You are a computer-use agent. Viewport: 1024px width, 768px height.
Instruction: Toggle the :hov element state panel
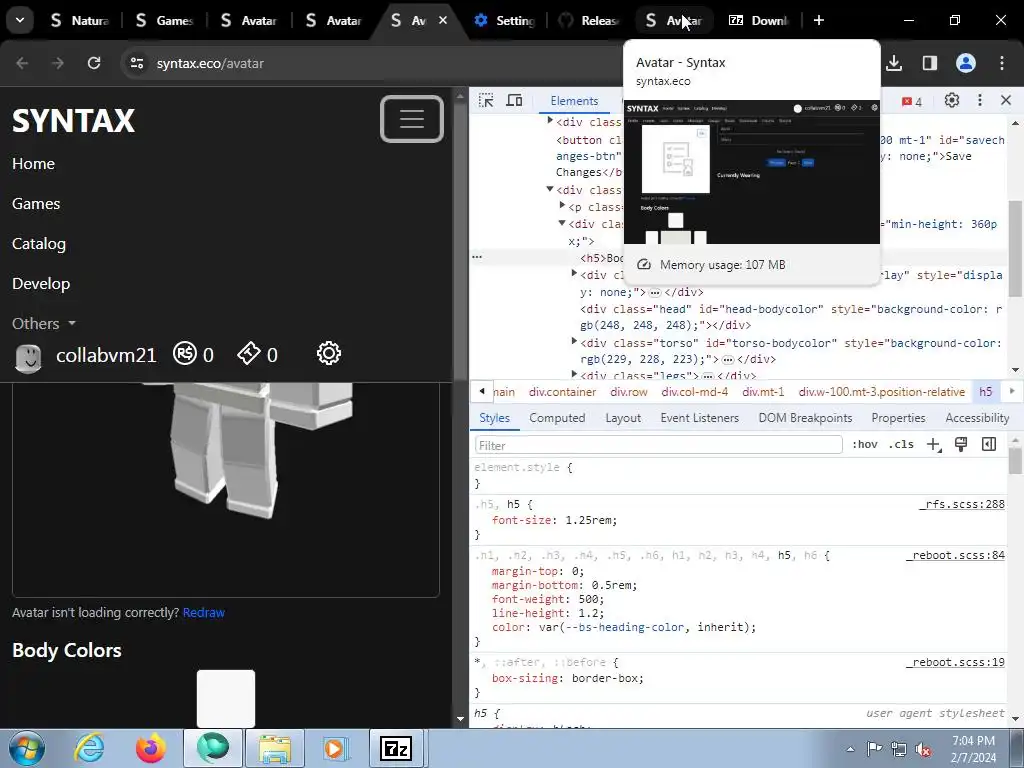point(865,444)
